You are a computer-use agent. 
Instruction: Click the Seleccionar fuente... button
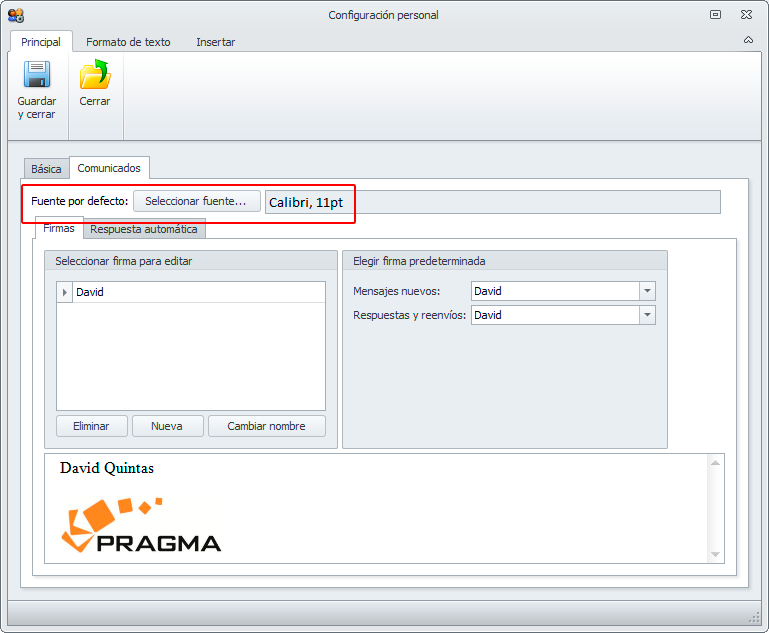click(197, 202)
